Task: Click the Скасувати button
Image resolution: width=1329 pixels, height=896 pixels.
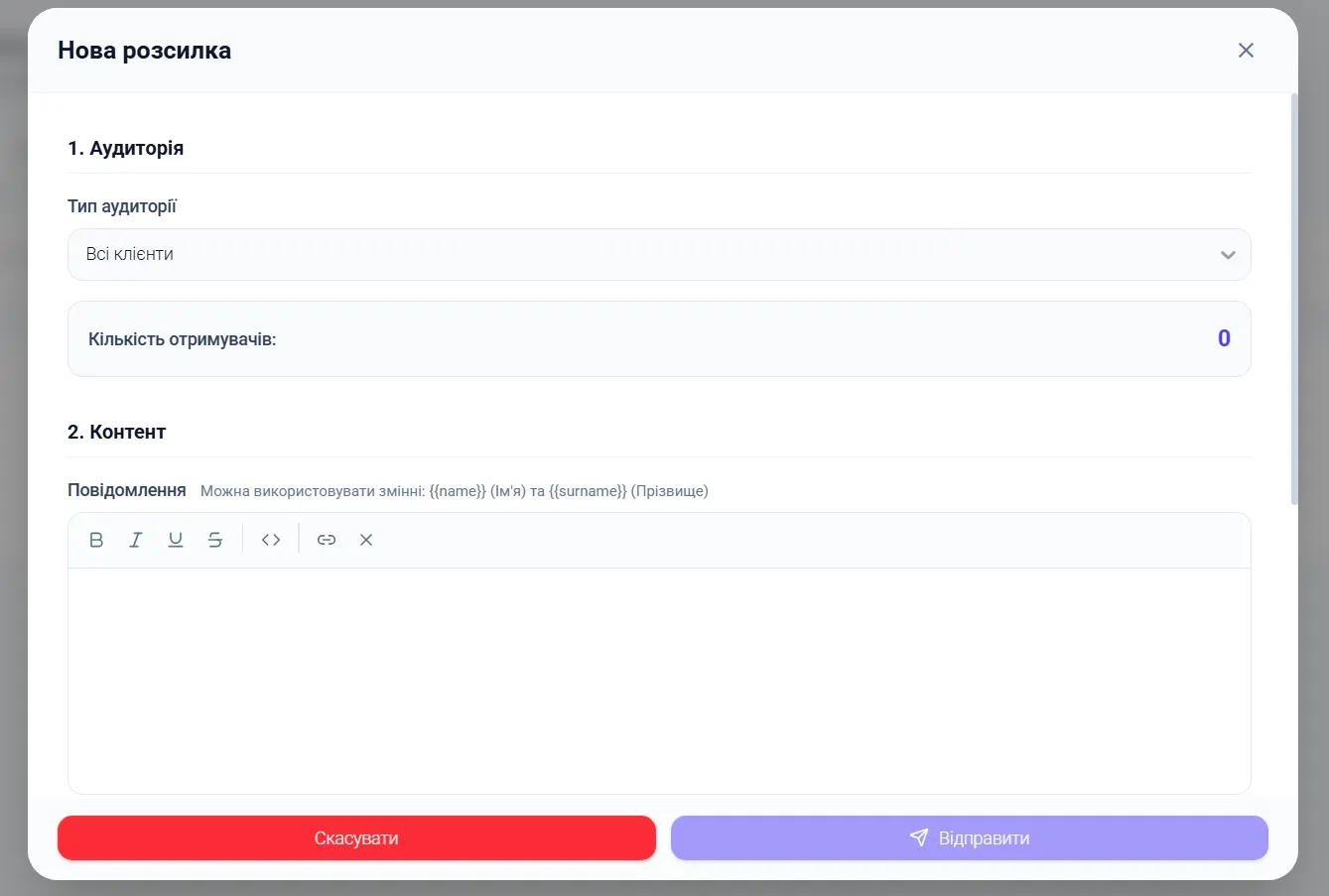Action: point(356,838)
